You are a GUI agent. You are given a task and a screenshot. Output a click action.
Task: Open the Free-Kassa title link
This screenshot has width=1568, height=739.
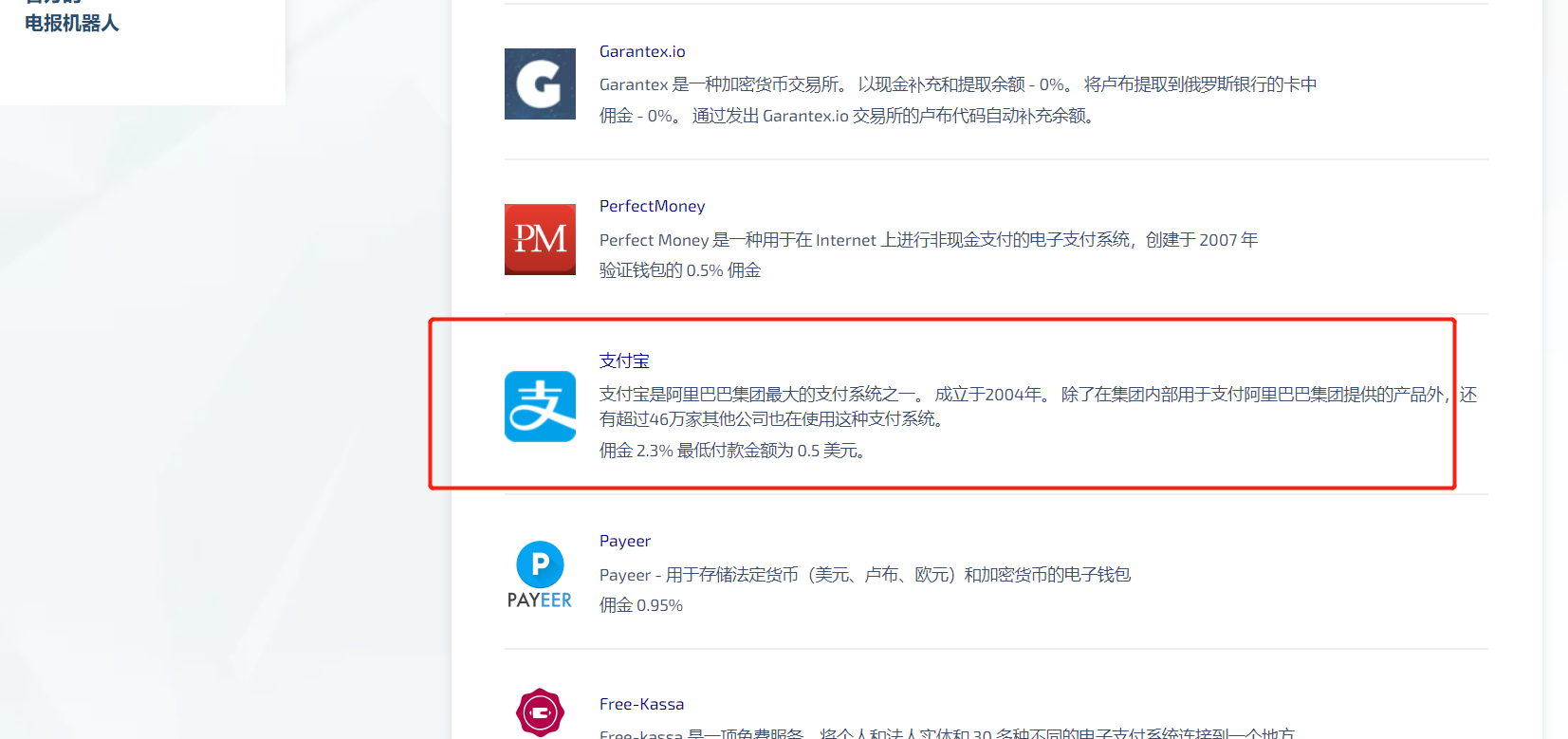coord(642,704)
